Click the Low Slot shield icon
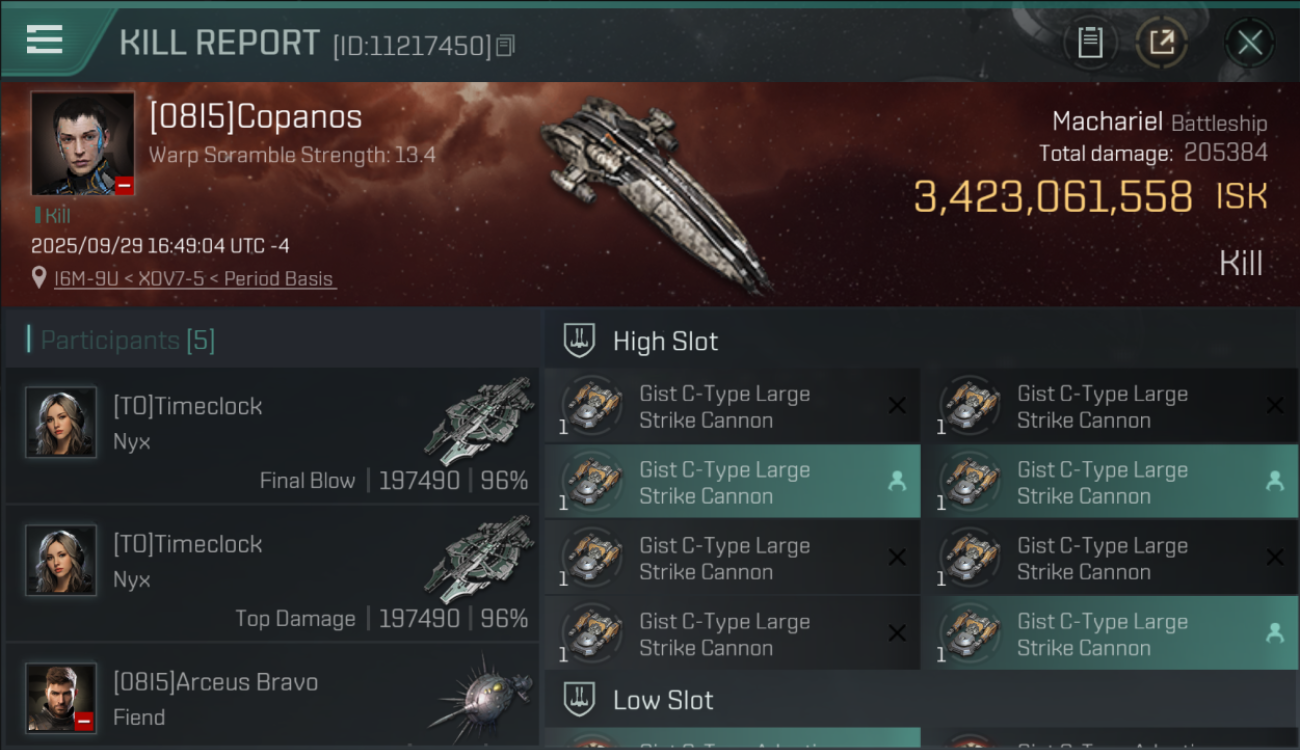The width and height of the screenshot is (1300, 750). (580, 699)
